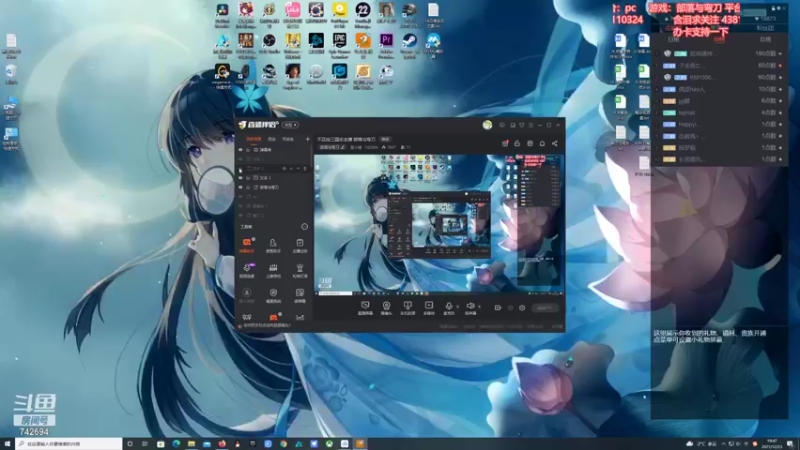Open the Epic Games Launcher desktop shortcut

coord(339,45)
